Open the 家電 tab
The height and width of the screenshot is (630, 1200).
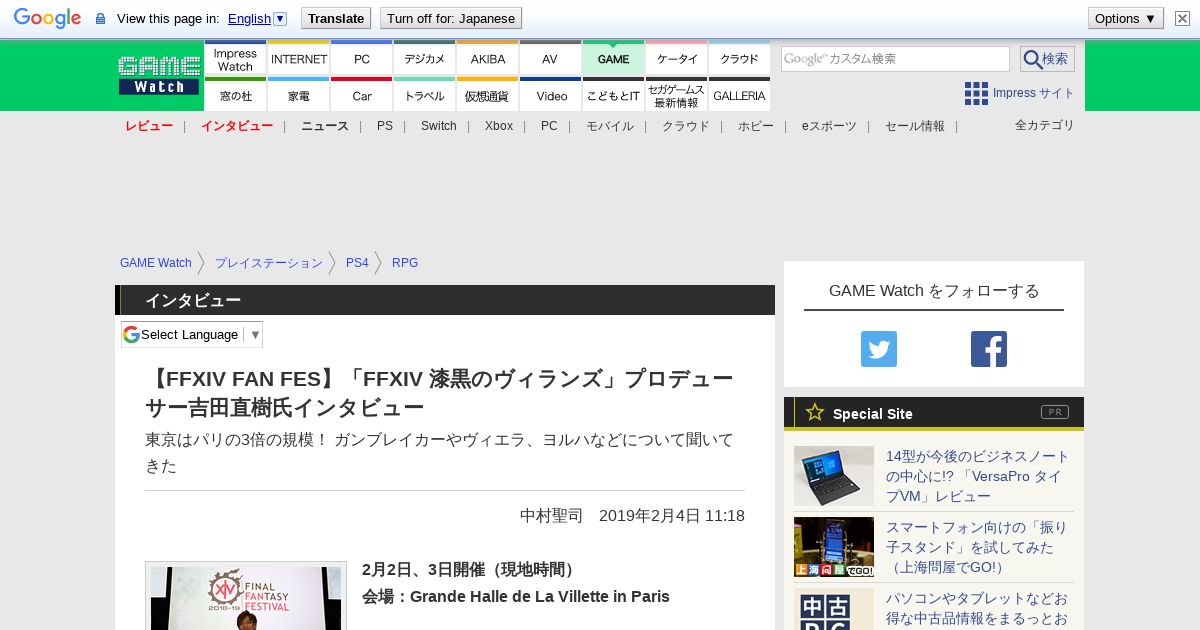point(299,94)
